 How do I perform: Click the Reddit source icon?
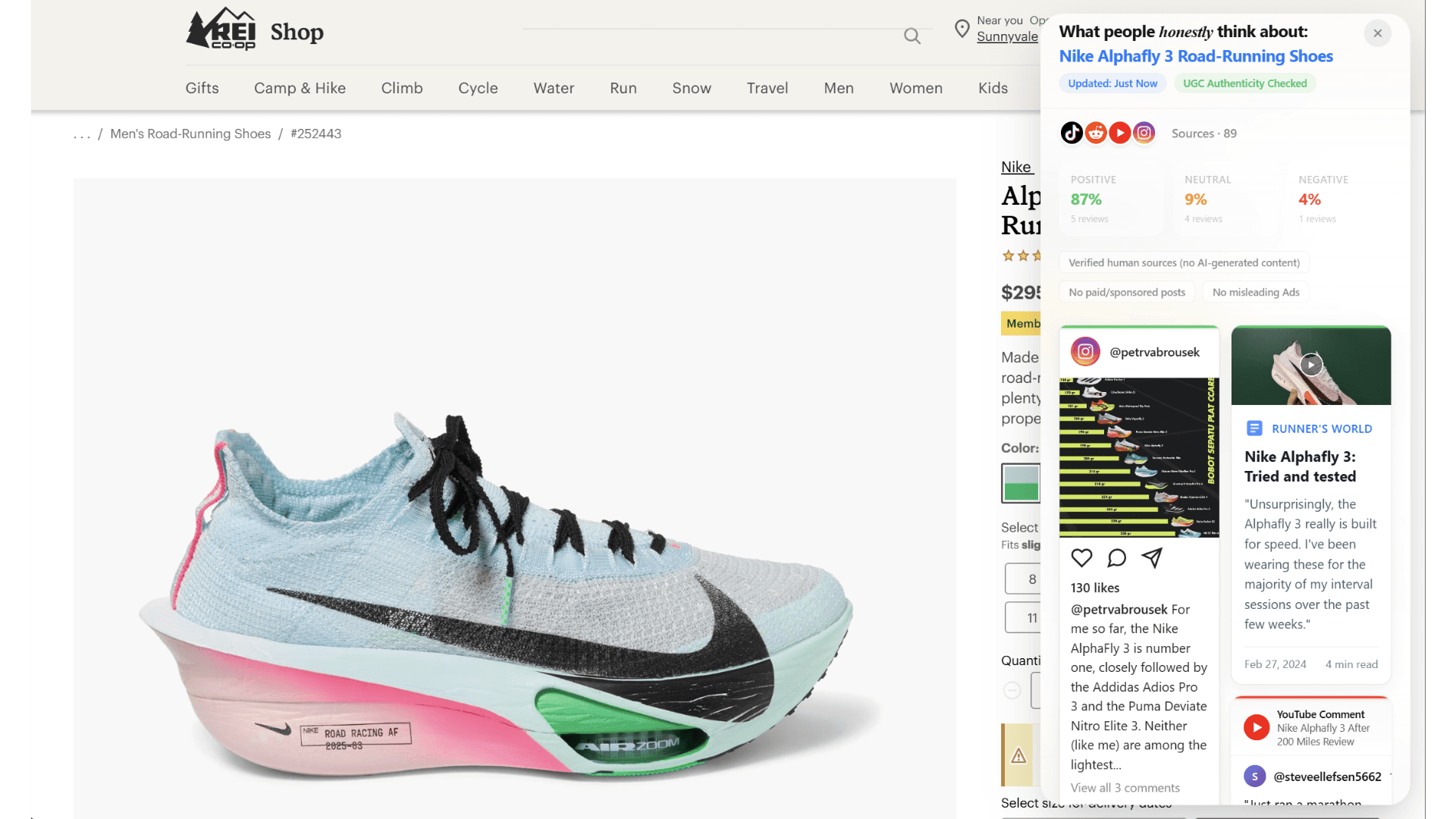pos(1096,133)
